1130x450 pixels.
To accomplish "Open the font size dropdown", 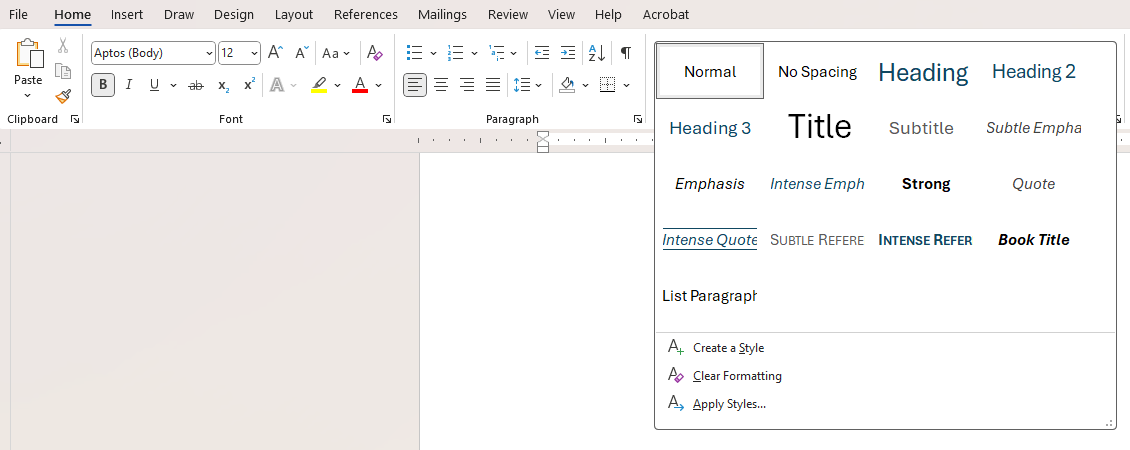I will pyautogui.click(x=254, y=53).
